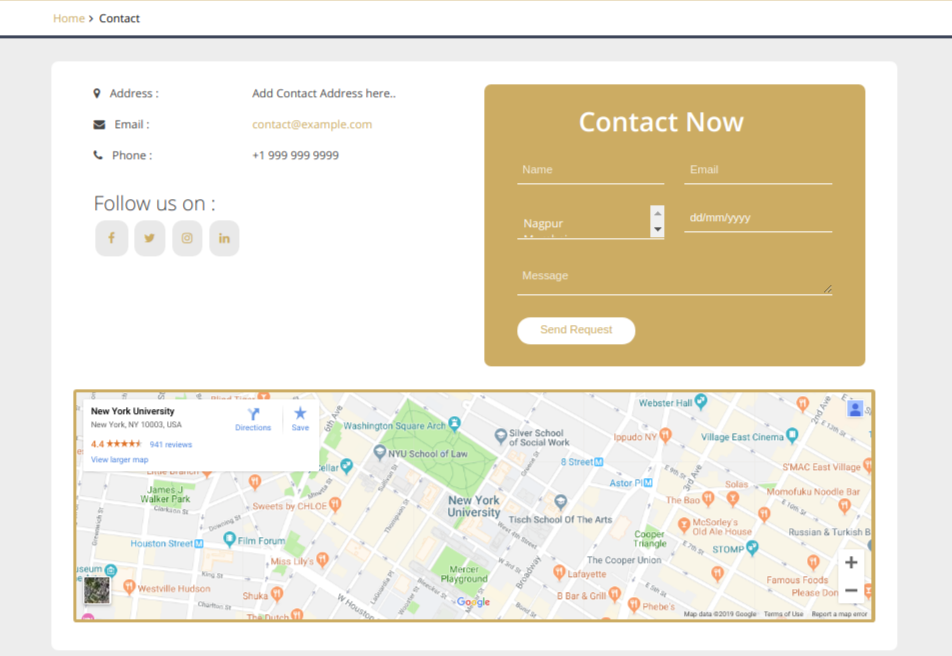The width and height of the screenshot is (952, 656).
Task: Open the LinkedIn social icon
Action: pos(224,238)
